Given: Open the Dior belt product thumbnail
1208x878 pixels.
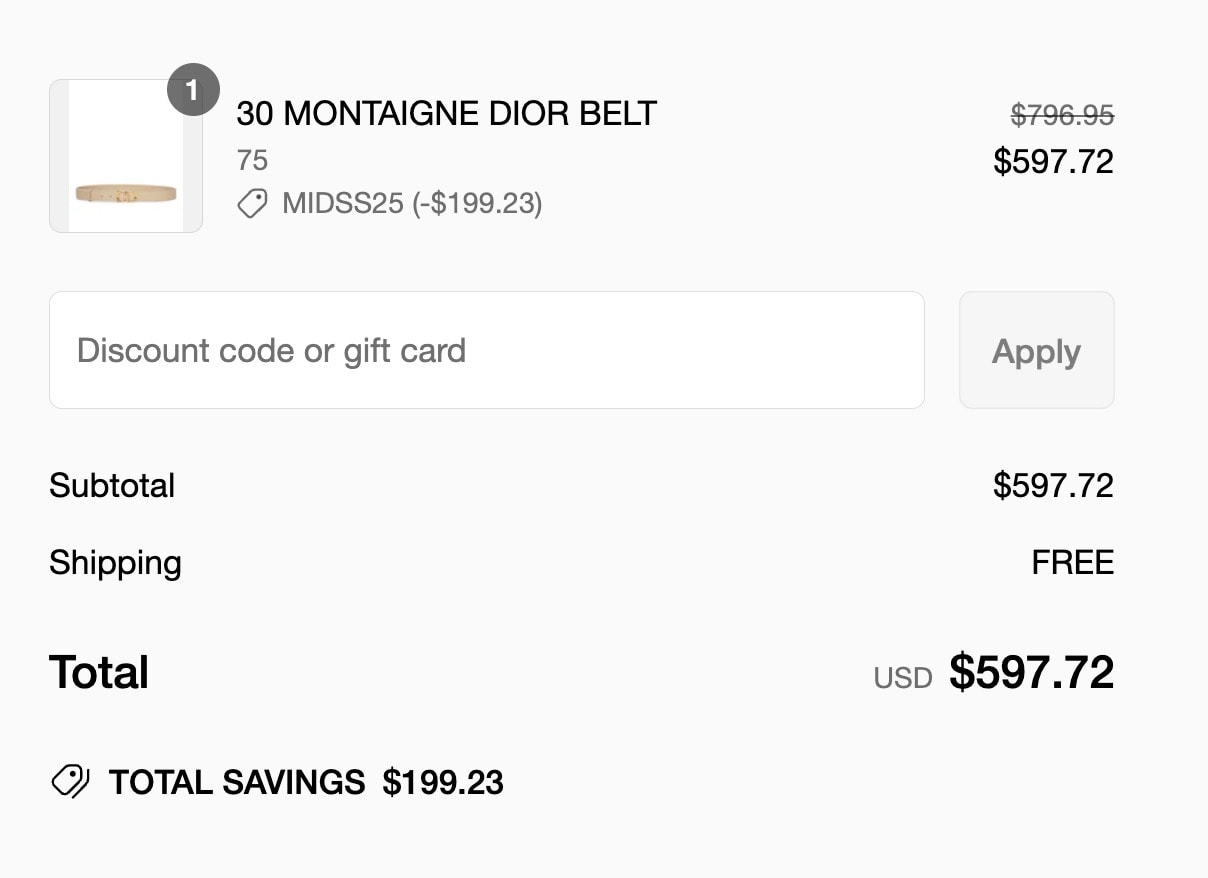Looking at the screenshot, I should (x=126, y=156).
